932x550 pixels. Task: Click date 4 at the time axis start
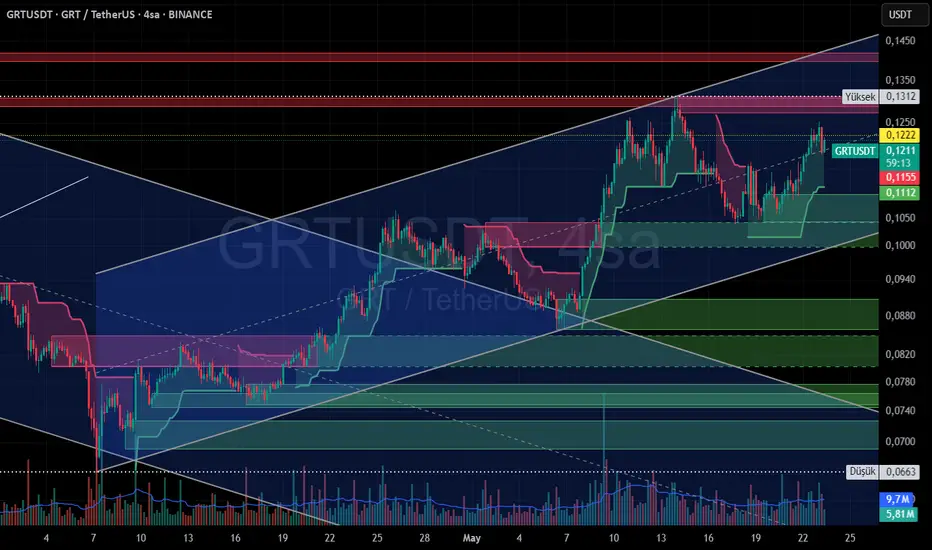(46, 538)
